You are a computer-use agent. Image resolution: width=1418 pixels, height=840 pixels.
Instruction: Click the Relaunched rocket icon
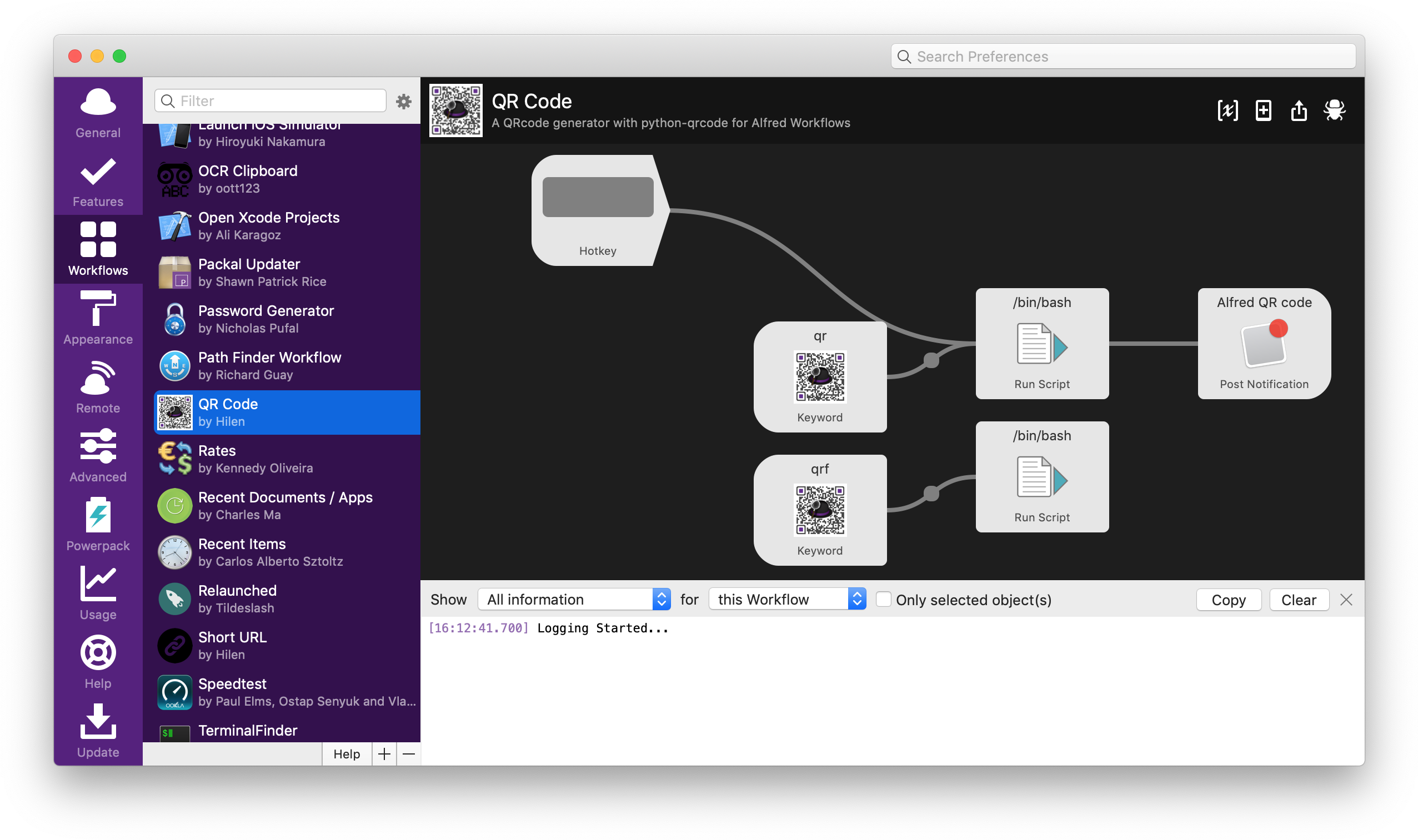174,599
